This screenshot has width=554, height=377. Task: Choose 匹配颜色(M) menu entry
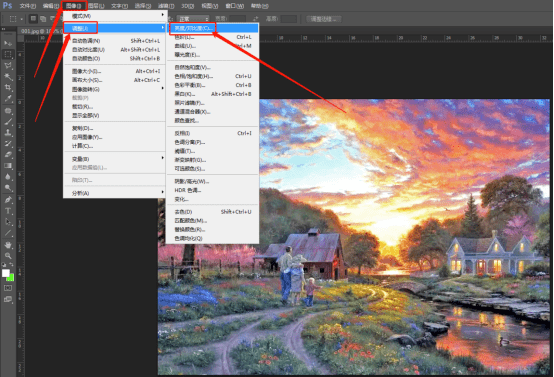[213, 220]
